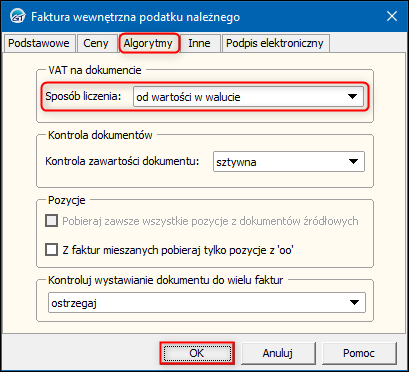Screen dimensions: 409x372
Task: Select the Algorytmy tab
Action: (x=148, y=43)
